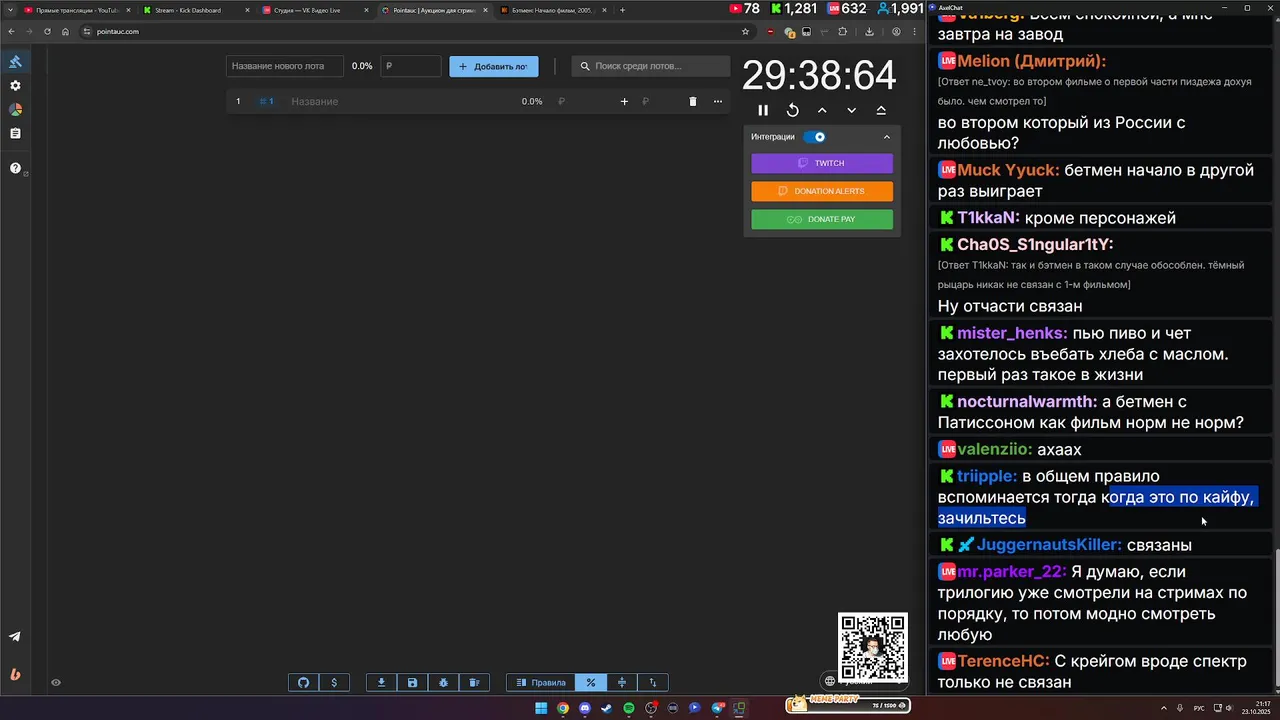
Task: Collapse the Интеграции panel
Action: [886, 137]
